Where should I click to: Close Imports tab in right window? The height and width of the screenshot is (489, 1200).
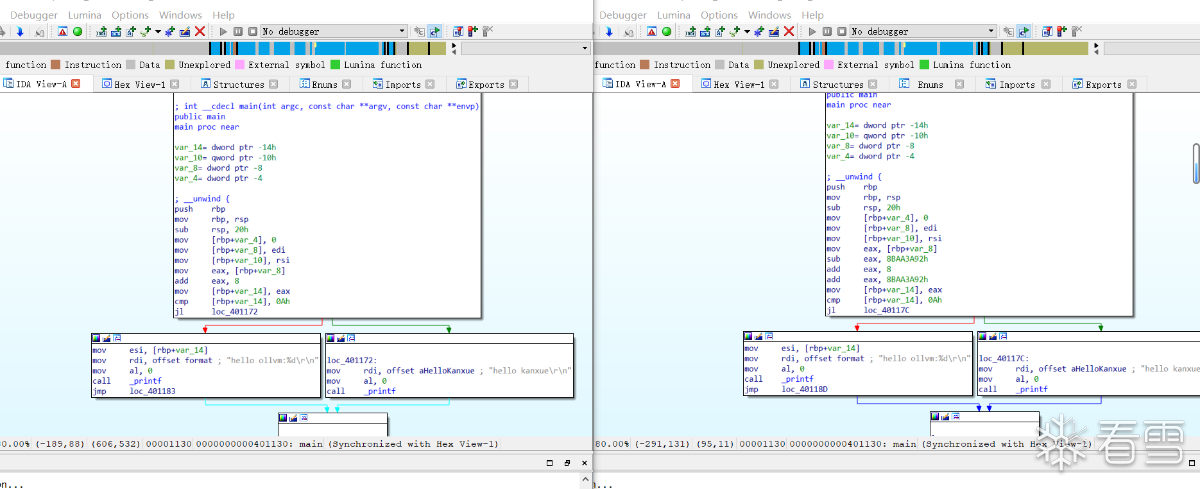tap(1045, 84)
